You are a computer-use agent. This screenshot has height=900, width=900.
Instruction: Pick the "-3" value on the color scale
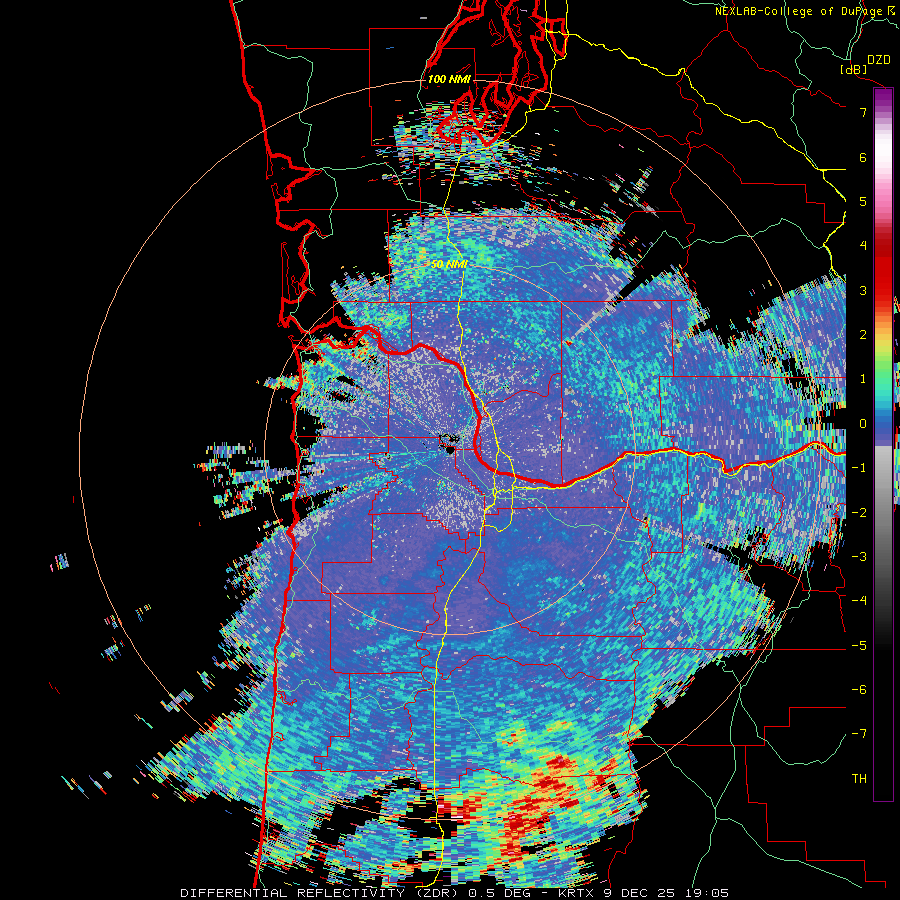coord(859,557)
